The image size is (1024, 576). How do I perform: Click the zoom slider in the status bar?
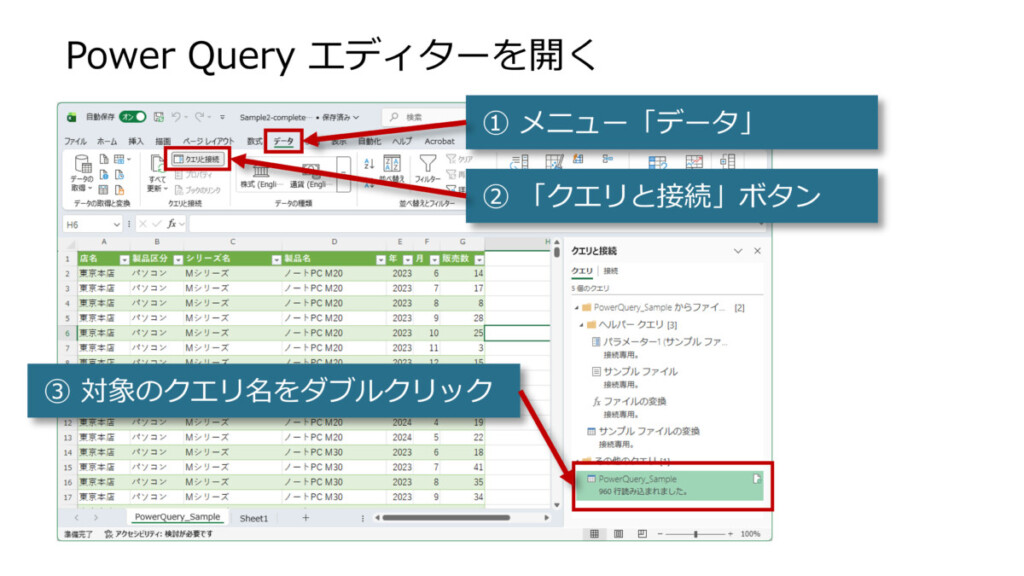(x=696, y=534)
